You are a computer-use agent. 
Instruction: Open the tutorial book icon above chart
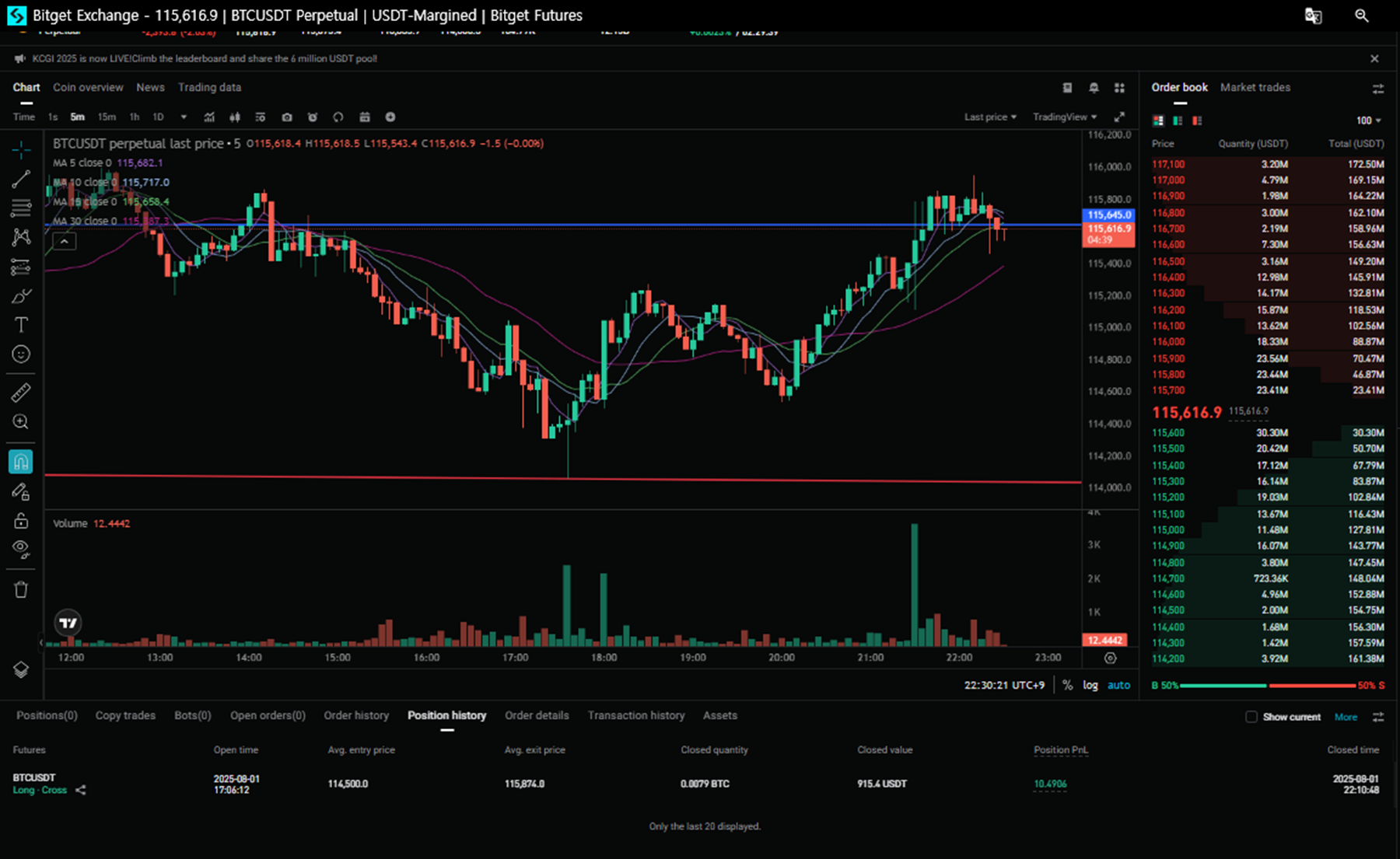click(1067, 88)
